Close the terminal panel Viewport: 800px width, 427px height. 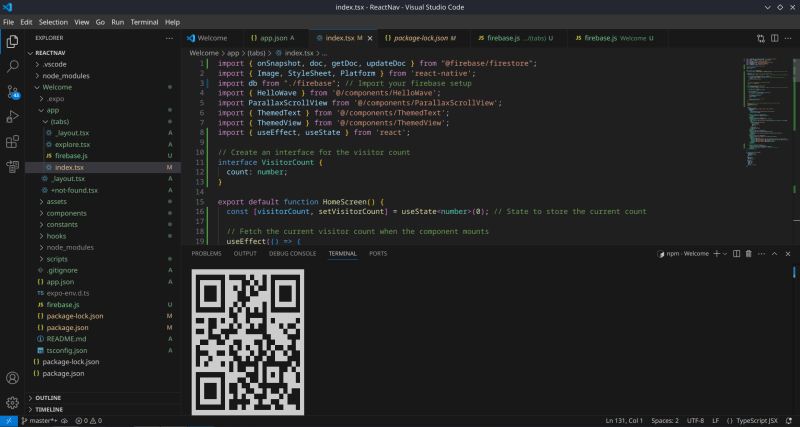pos(788,254)
